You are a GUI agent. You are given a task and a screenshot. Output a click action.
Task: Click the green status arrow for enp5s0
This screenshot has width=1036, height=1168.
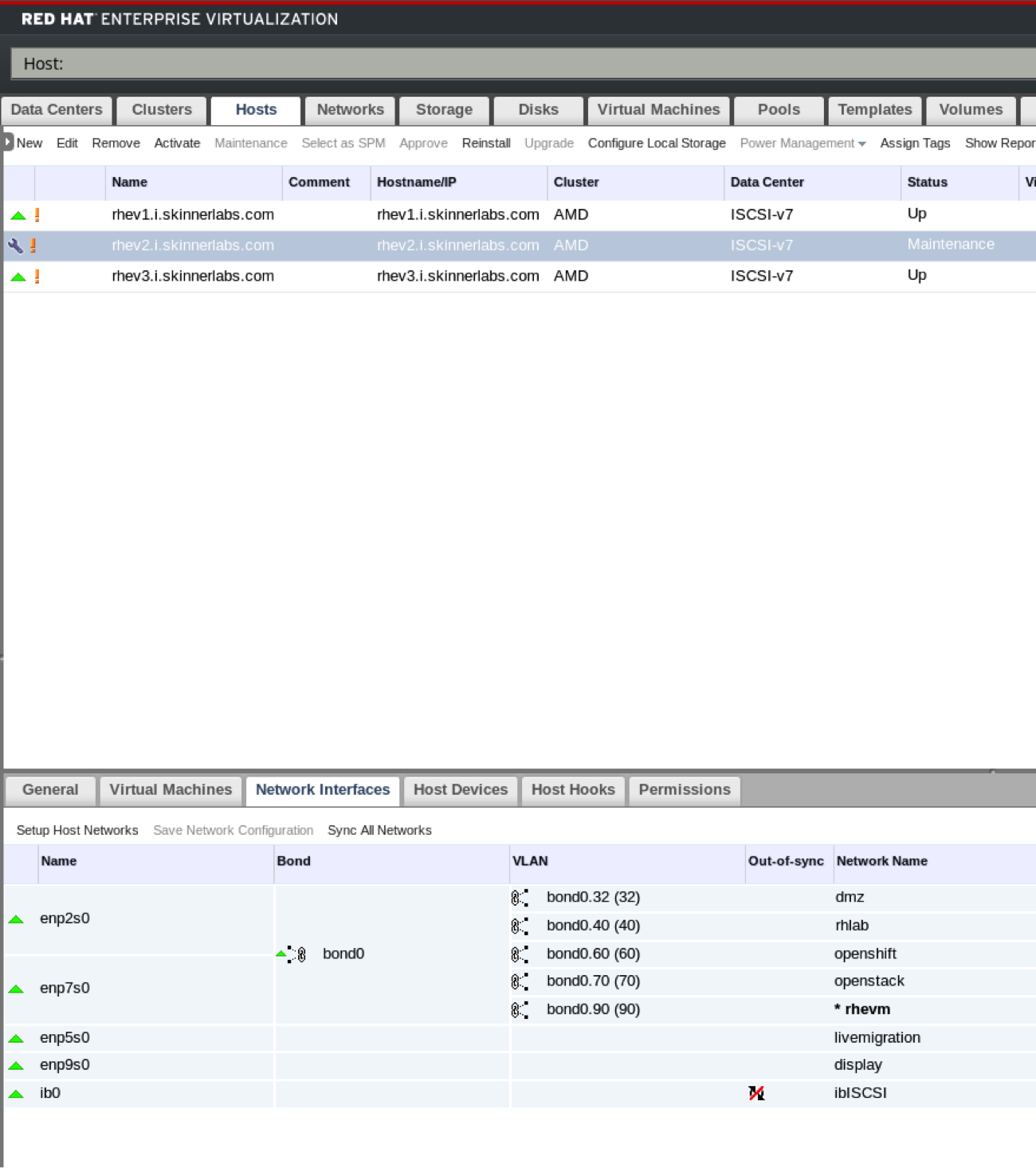click(16, 1038)
